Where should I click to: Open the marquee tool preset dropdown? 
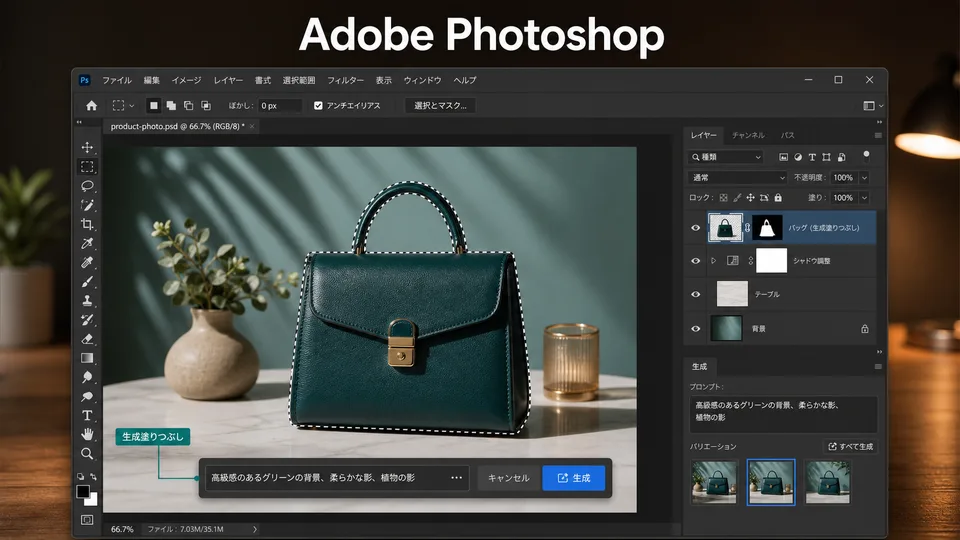pos(132,106)
